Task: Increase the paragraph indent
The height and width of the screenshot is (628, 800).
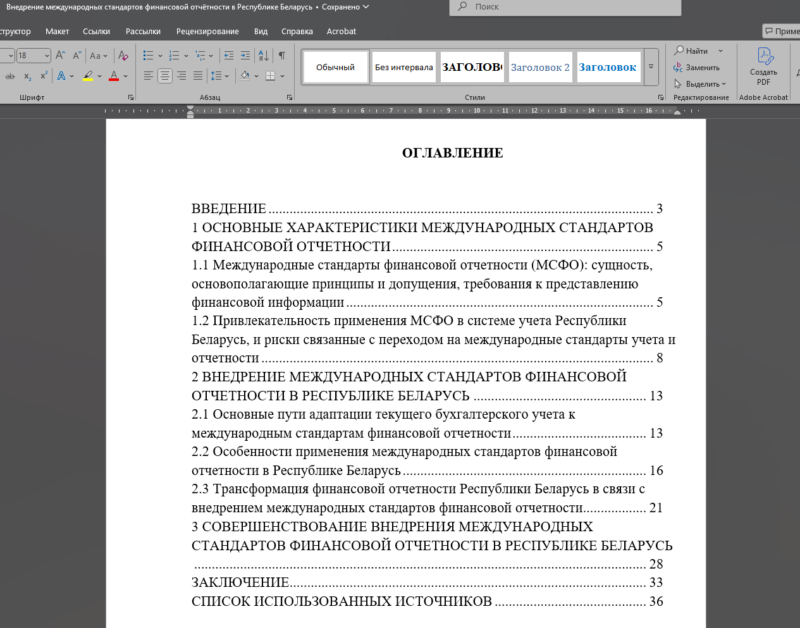Action: [245, 55]
